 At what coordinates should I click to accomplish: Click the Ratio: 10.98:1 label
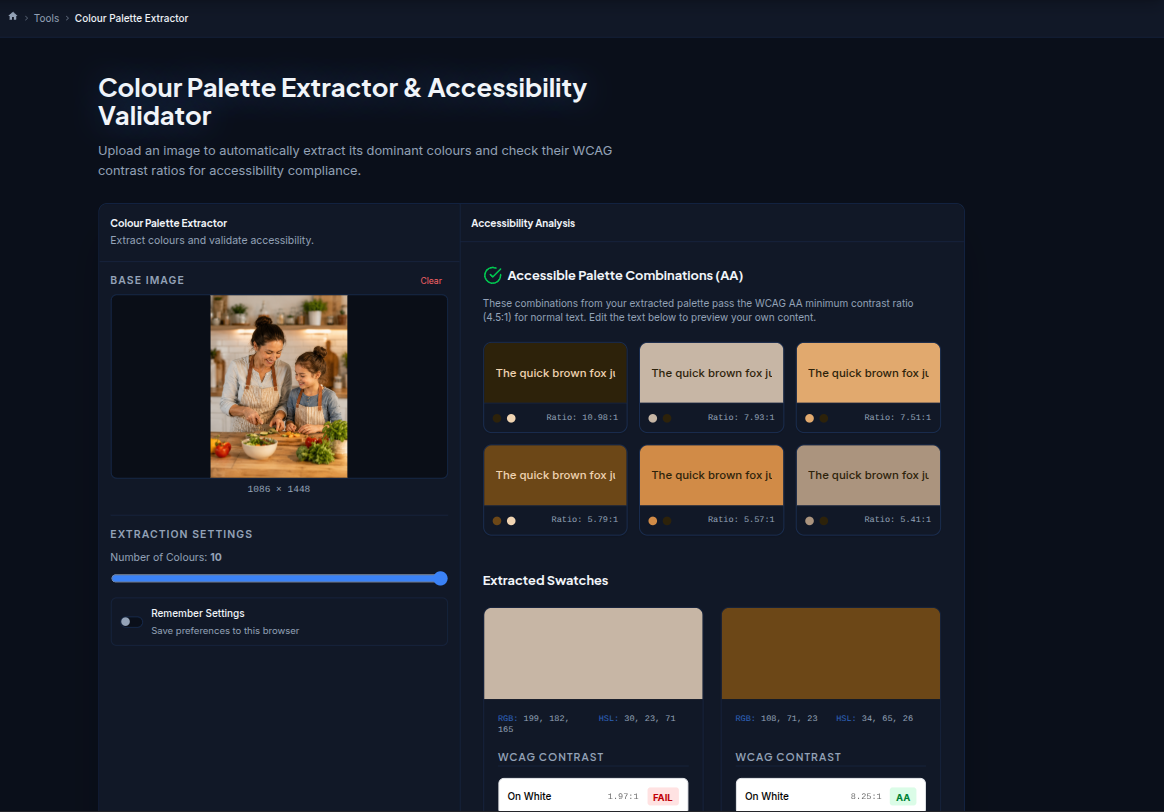tap(582, 417)
